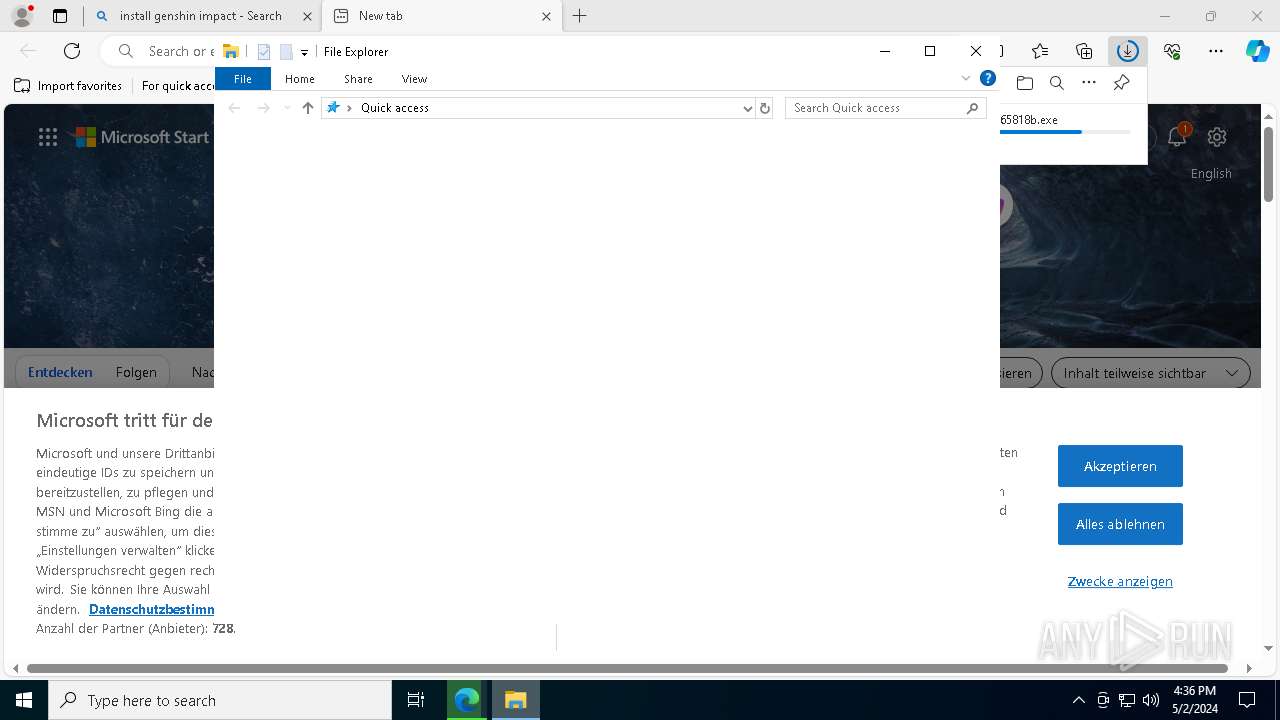The height and width of the screenshot is (720, 1280).
Task: Open the taskbar clock showing 4:36 PM
Action: click(1195, 700)
